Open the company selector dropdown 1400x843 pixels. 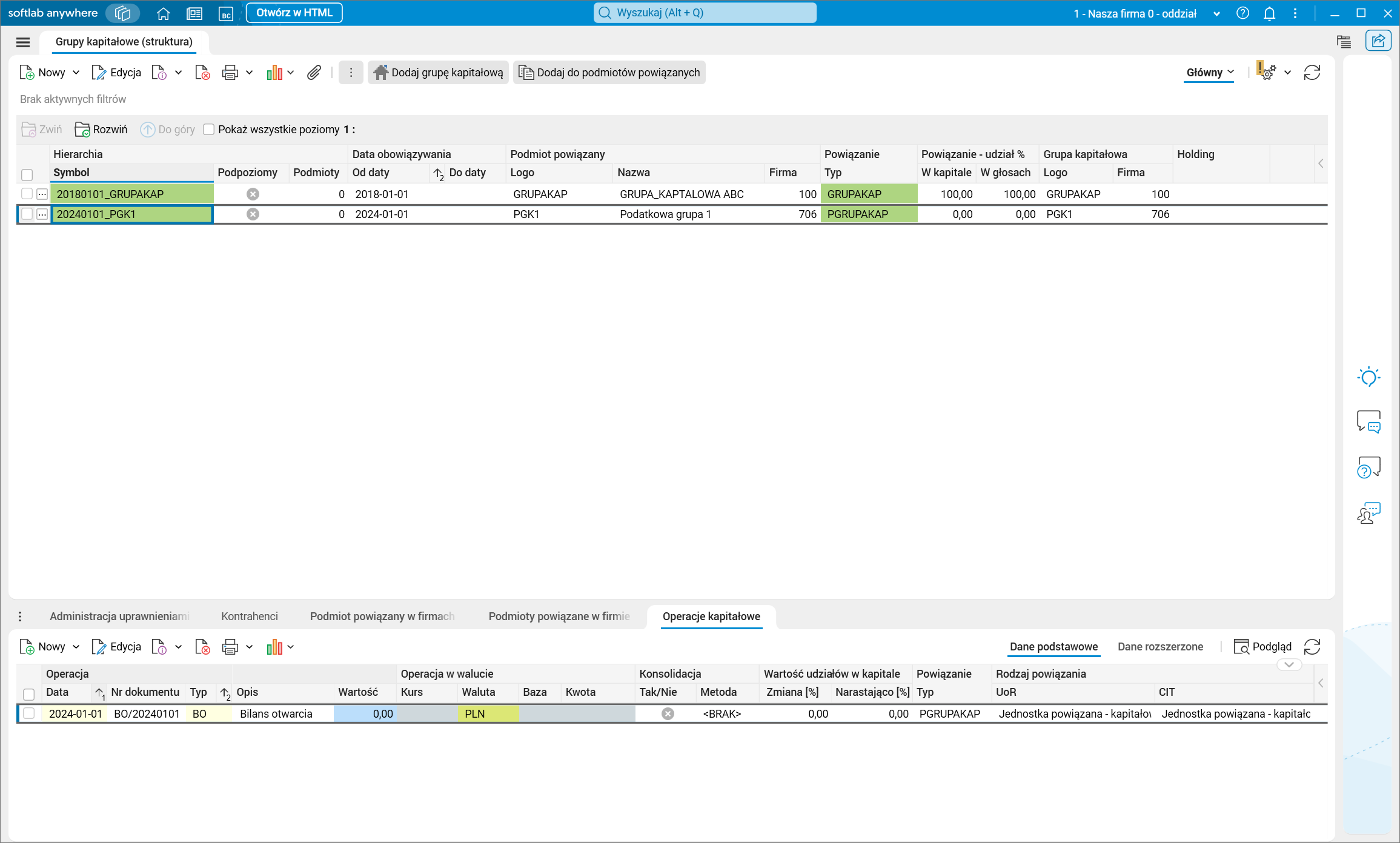(x=1216, y=13)
